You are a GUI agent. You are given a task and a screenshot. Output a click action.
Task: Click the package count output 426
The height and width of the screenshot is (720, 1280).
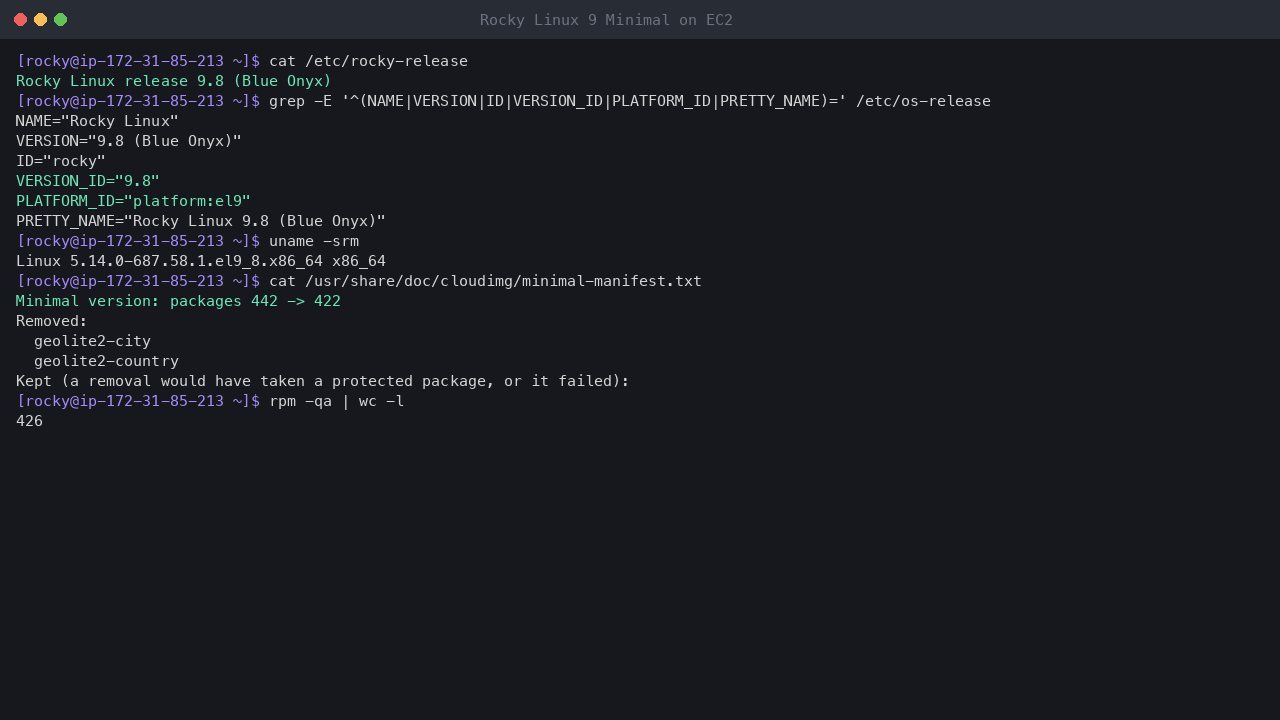click(29, 421)
